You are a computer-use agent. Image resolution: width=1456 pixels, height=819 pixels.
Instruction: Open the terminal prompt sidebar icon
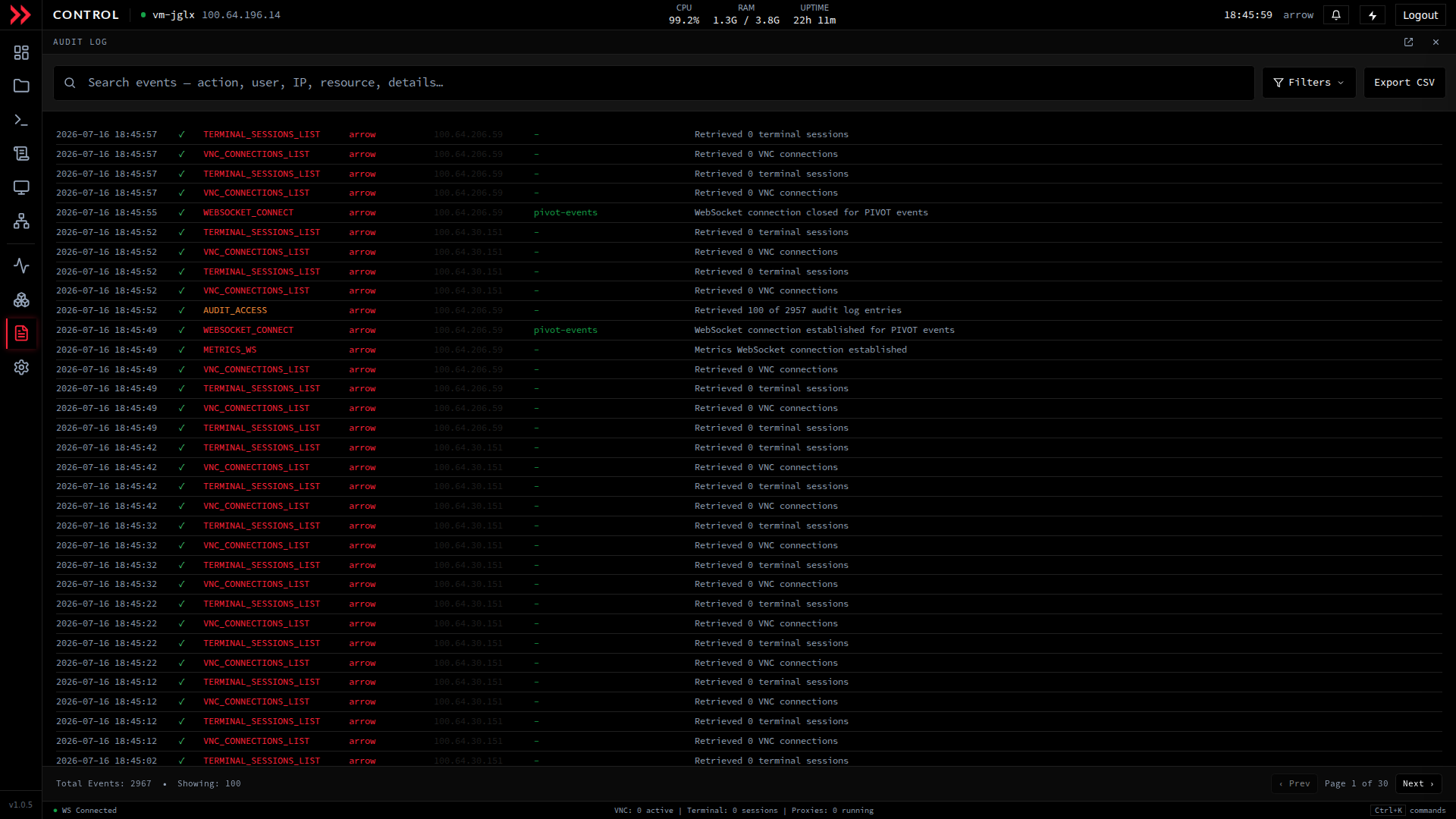tap(21, 120)
